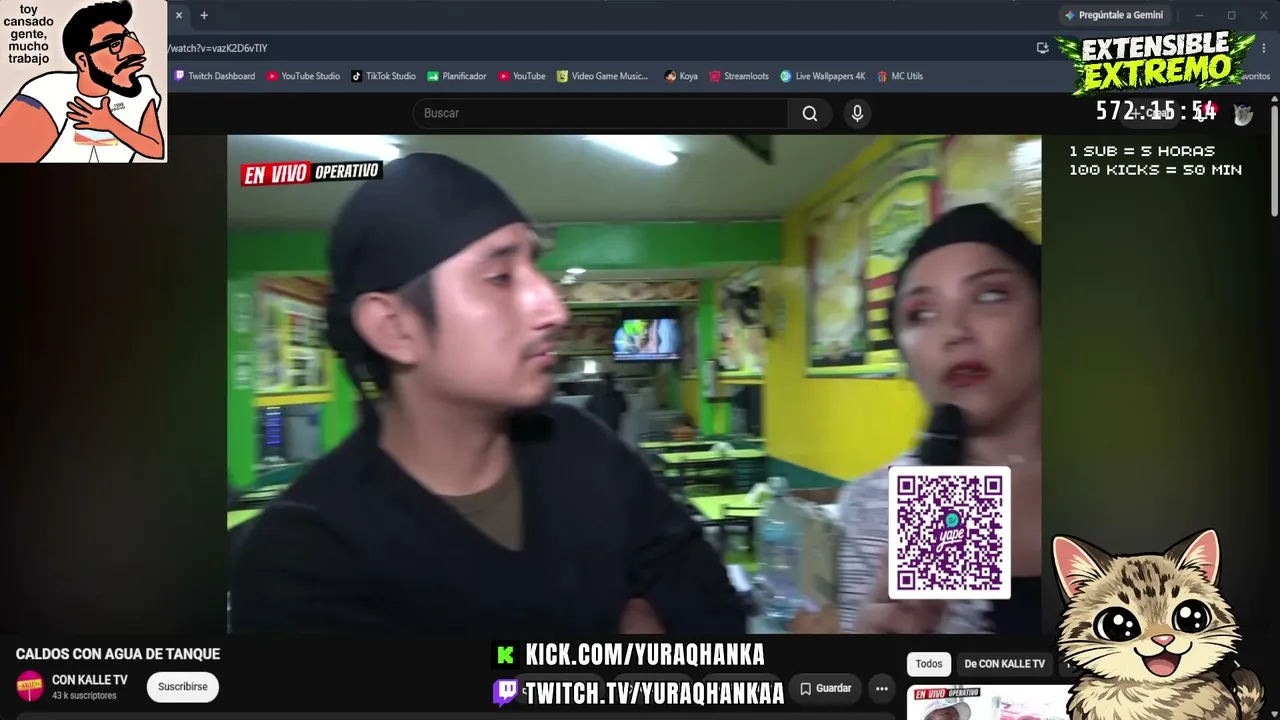Open the YouTube Studio bookmark

click(303, 76)
